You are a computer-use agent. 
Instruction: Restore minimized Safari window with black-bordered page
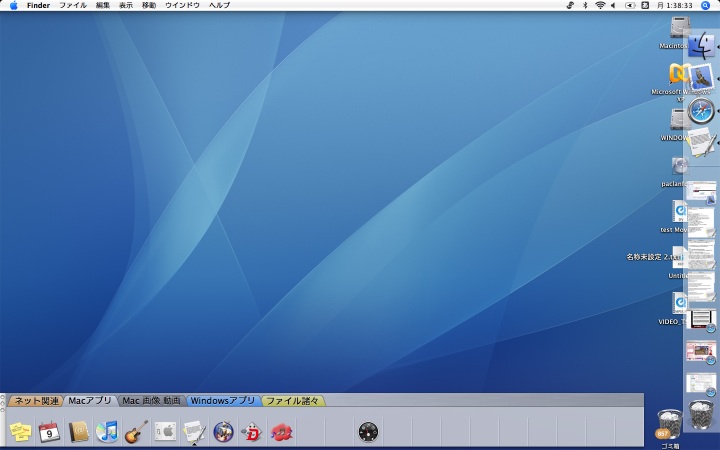701,320
